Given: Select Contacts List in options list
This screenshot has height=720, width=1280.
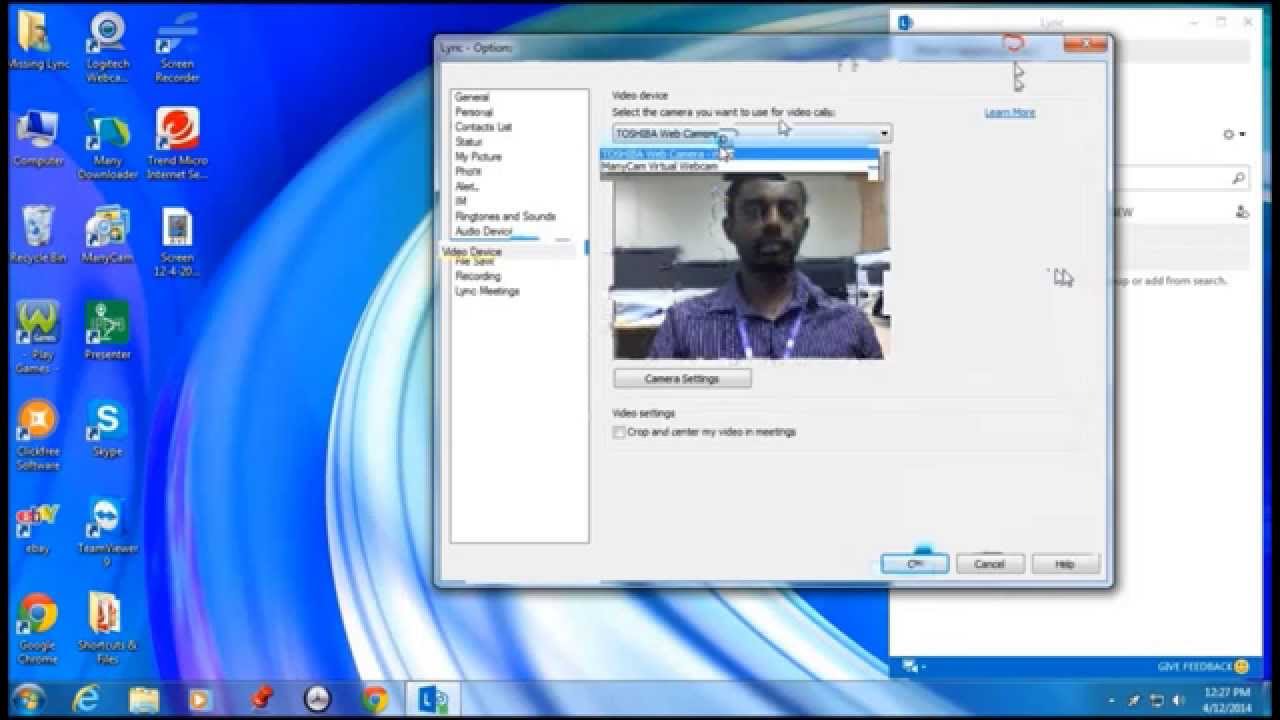Looking at the screenshot, I should 483,127.
